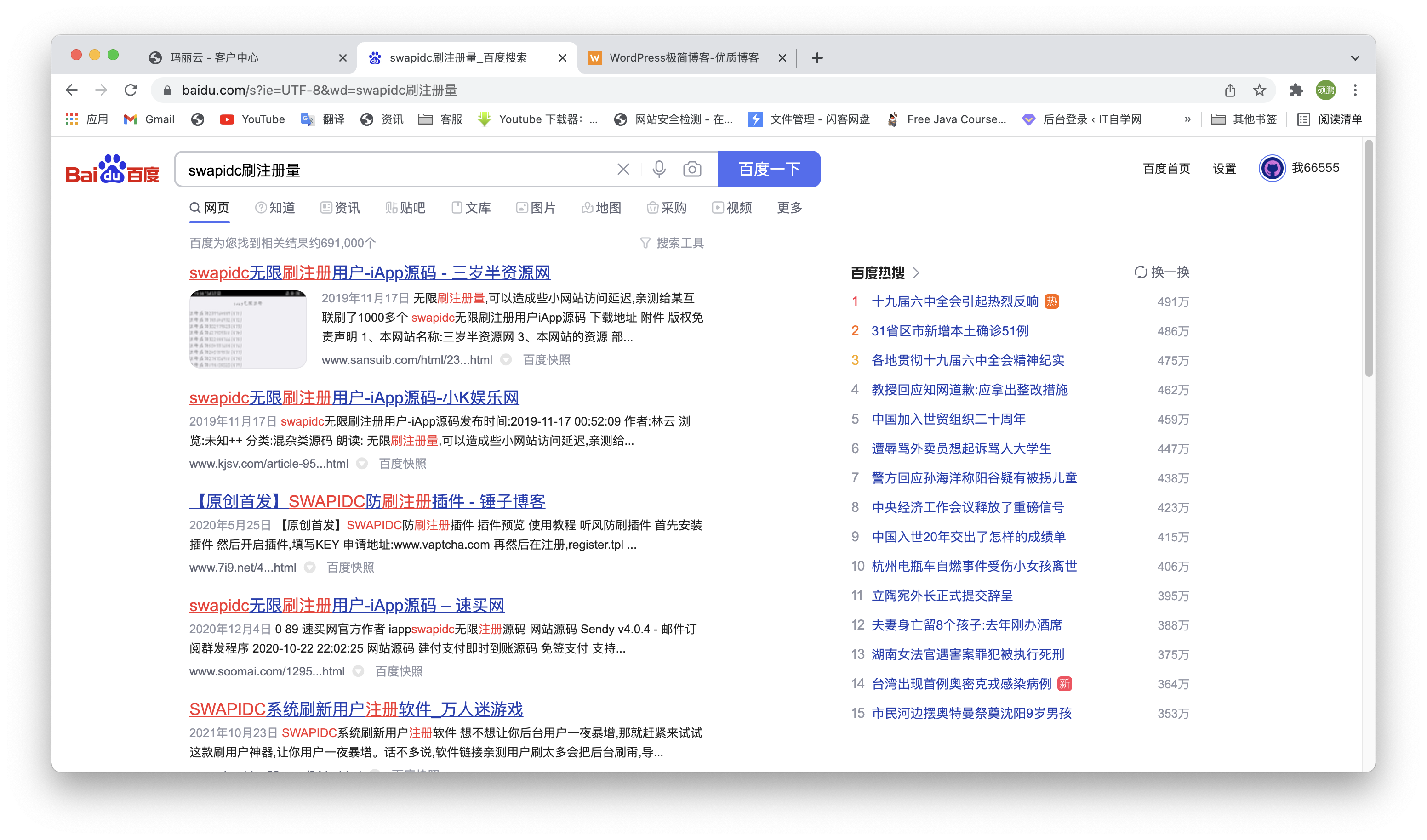The height and width of the screenshot is (840, 1427).
Task: Clear the Baidu search box with X
Action: pos(623,169)
